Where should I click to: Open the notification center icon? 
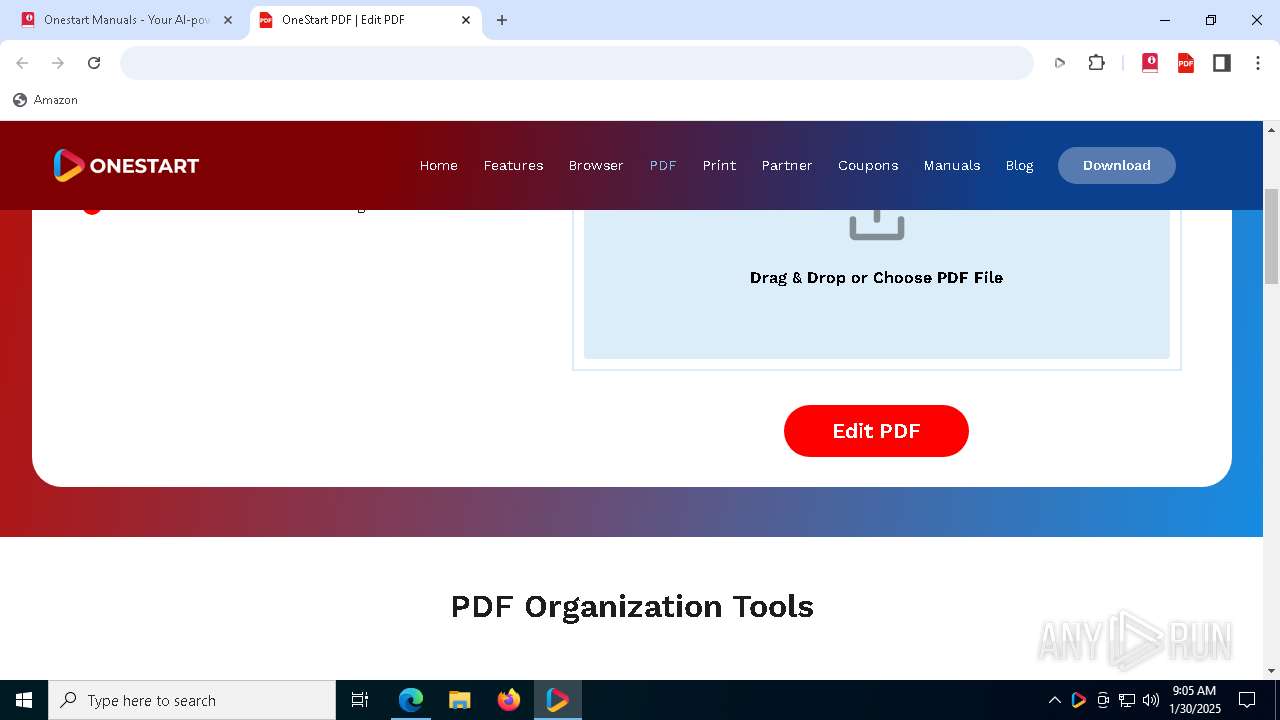pyautogui.click(x=1247, y=700)
